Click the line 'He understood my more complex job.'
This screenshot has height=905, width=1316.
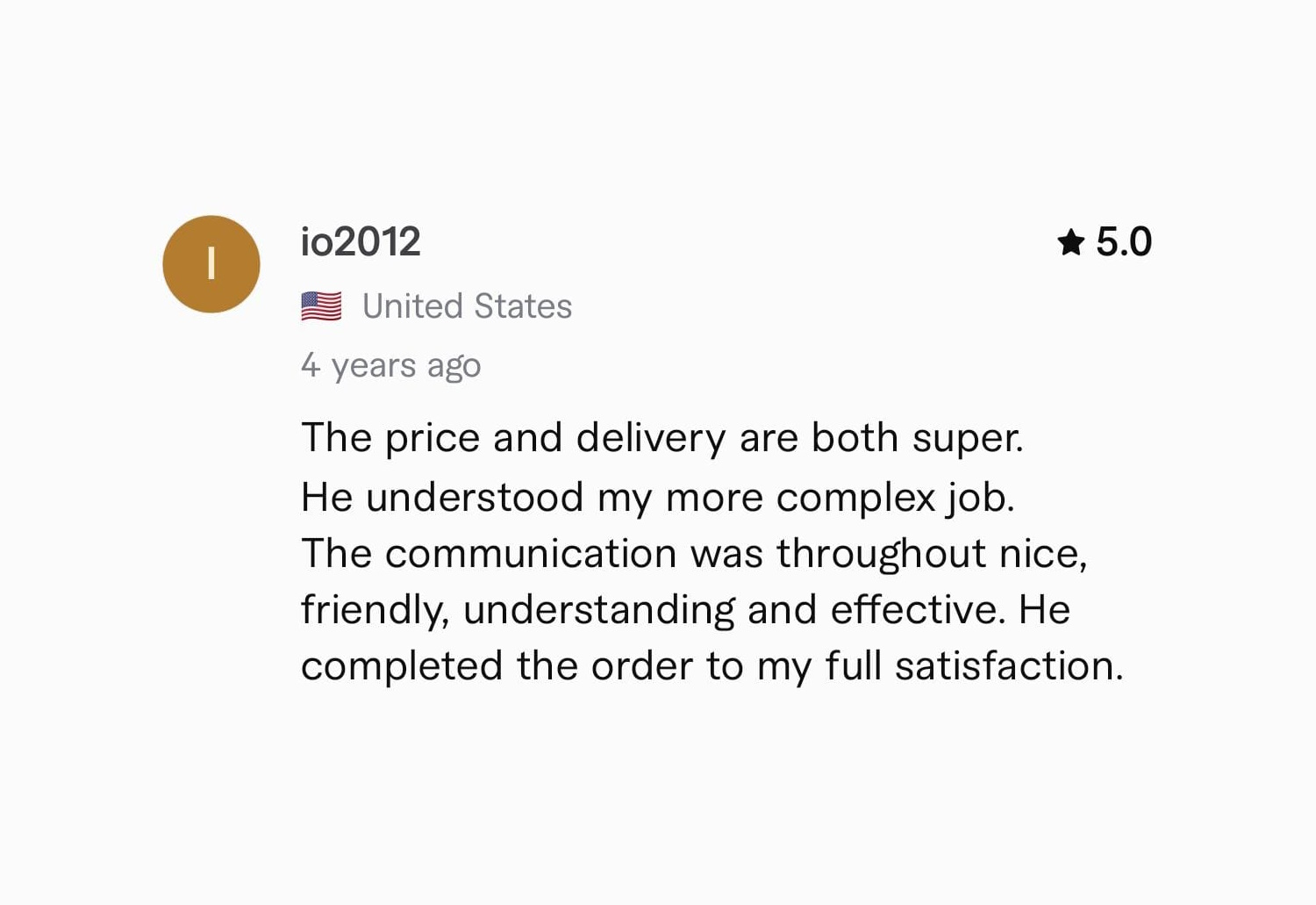click(x=658, y=498)
